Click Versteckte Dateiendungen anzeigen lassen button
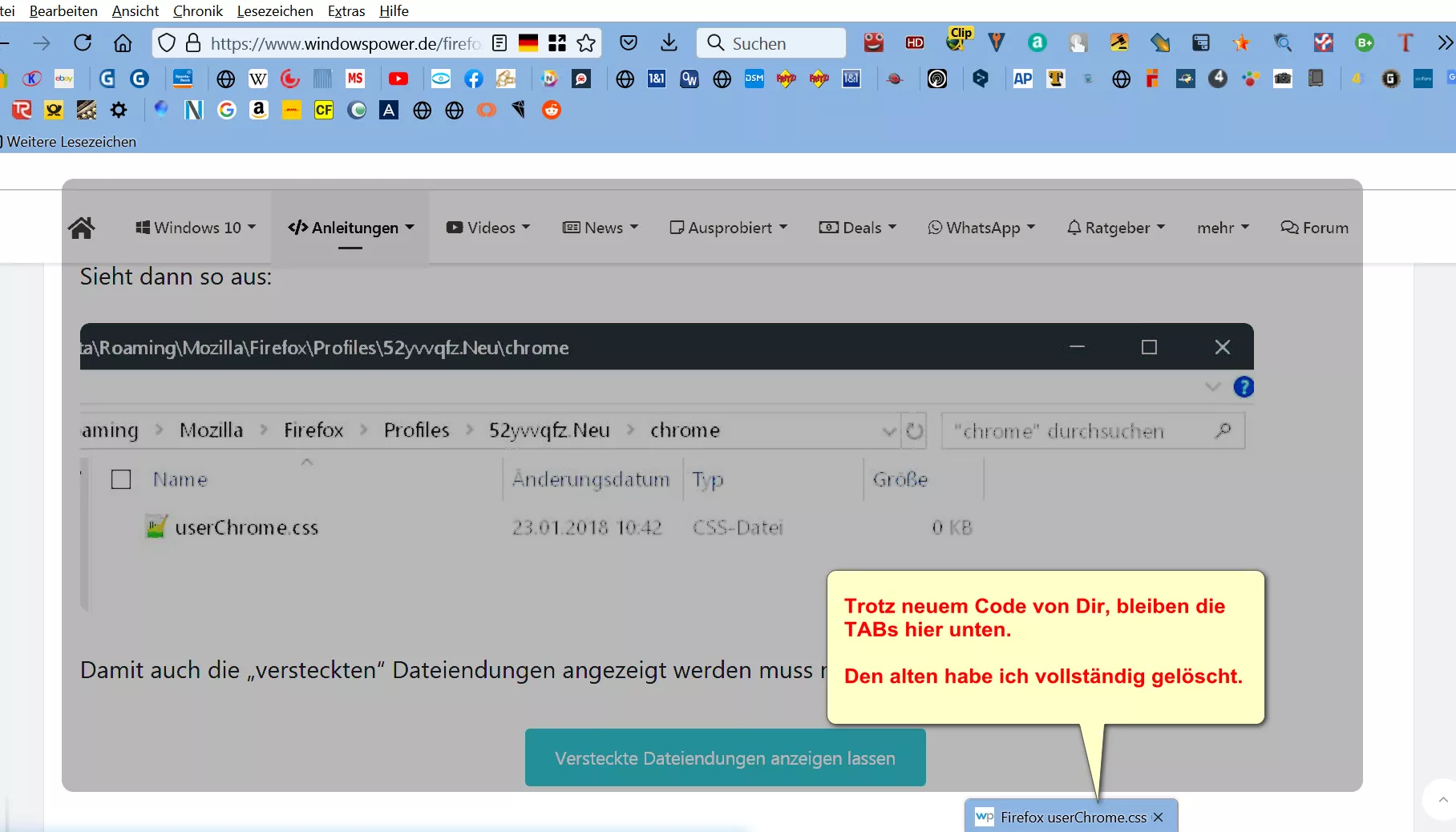Viewport: 1456px width, 832px height. point(726,757)
